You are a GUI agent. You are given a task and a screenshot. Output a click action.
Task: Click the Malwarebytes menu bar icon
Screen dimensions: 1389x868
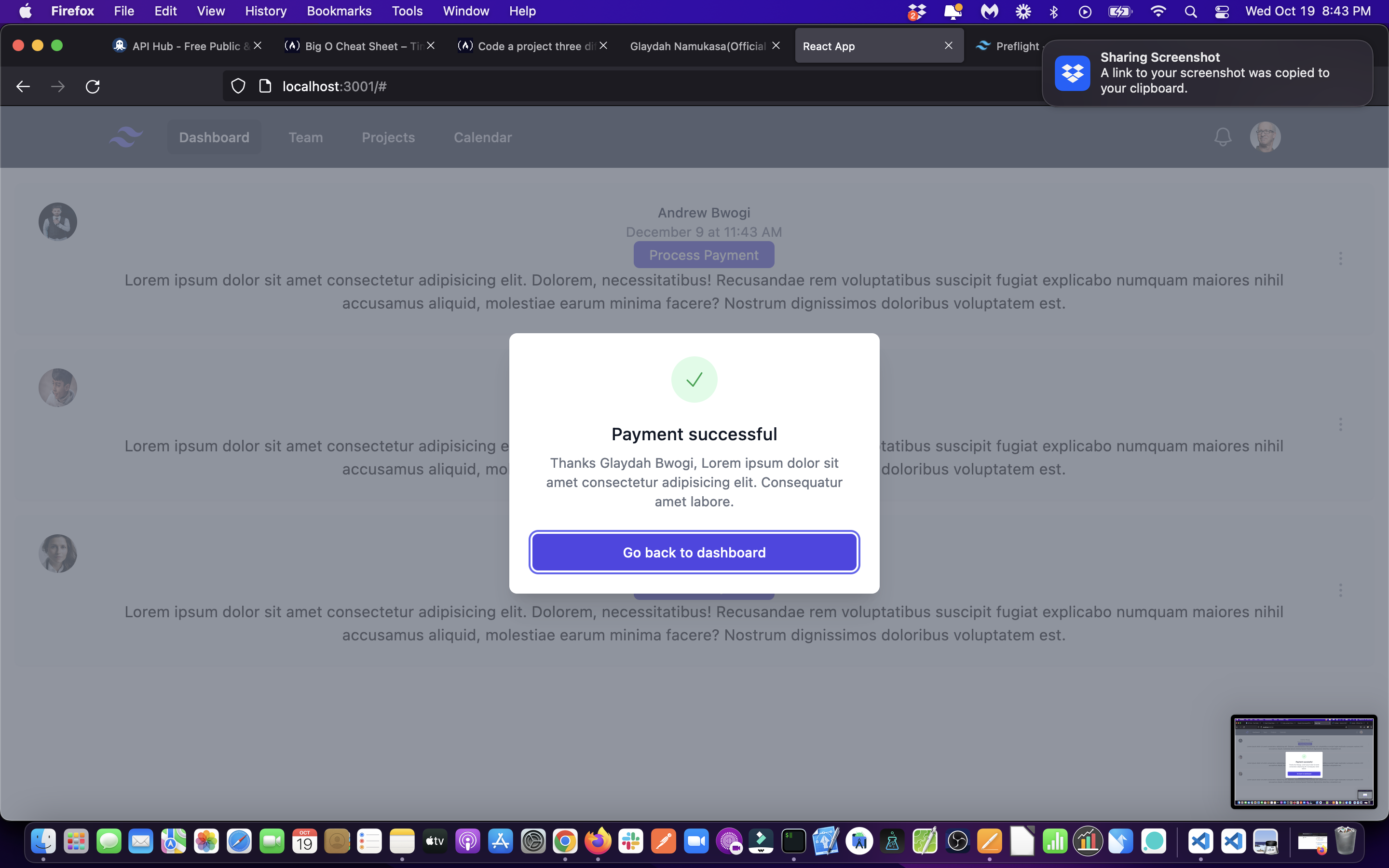click(x=989, y=11)
